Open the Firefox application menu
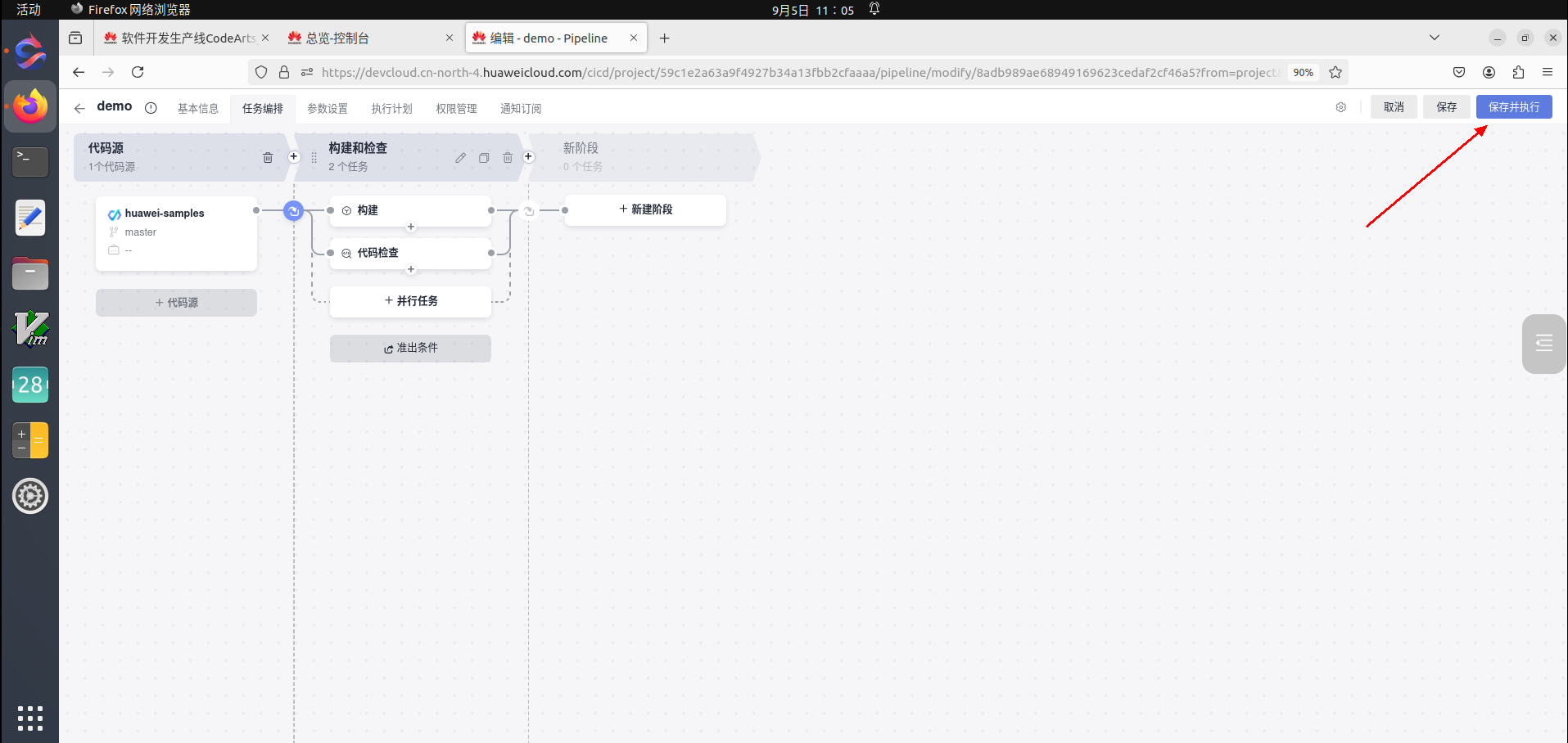Screen dimensions: 1568x743 point(1548,72)
